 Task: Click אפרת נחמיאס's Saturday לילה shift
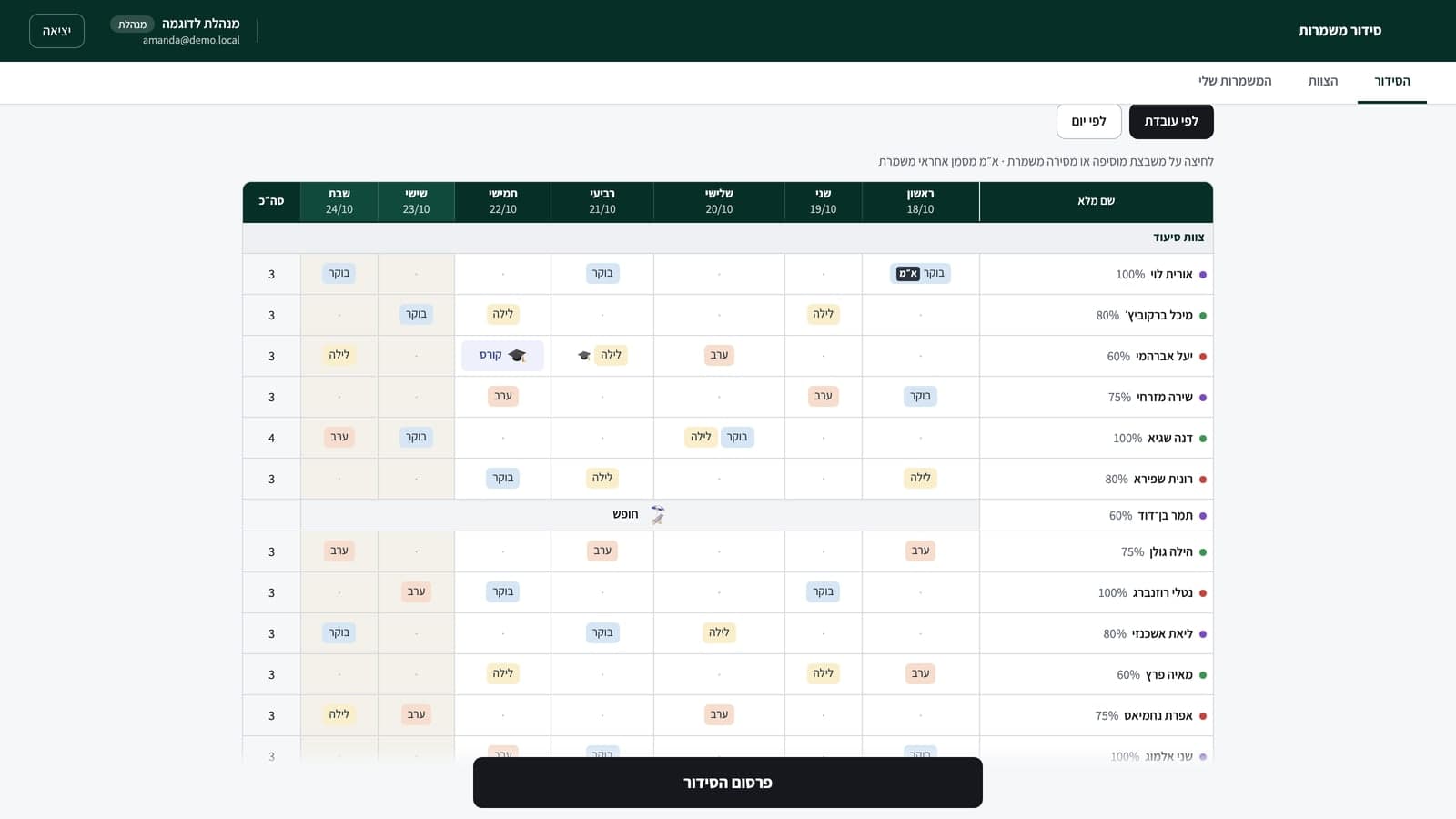[339, 714]
